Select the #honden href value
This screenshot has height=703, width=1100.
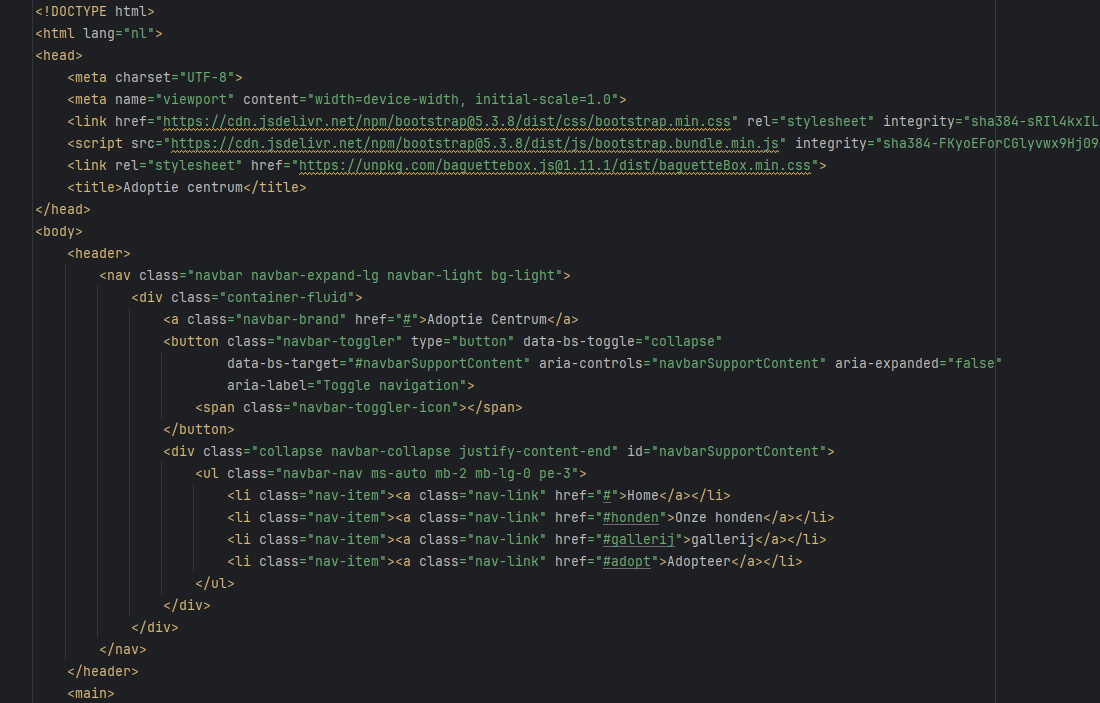[x=631, y=518]
